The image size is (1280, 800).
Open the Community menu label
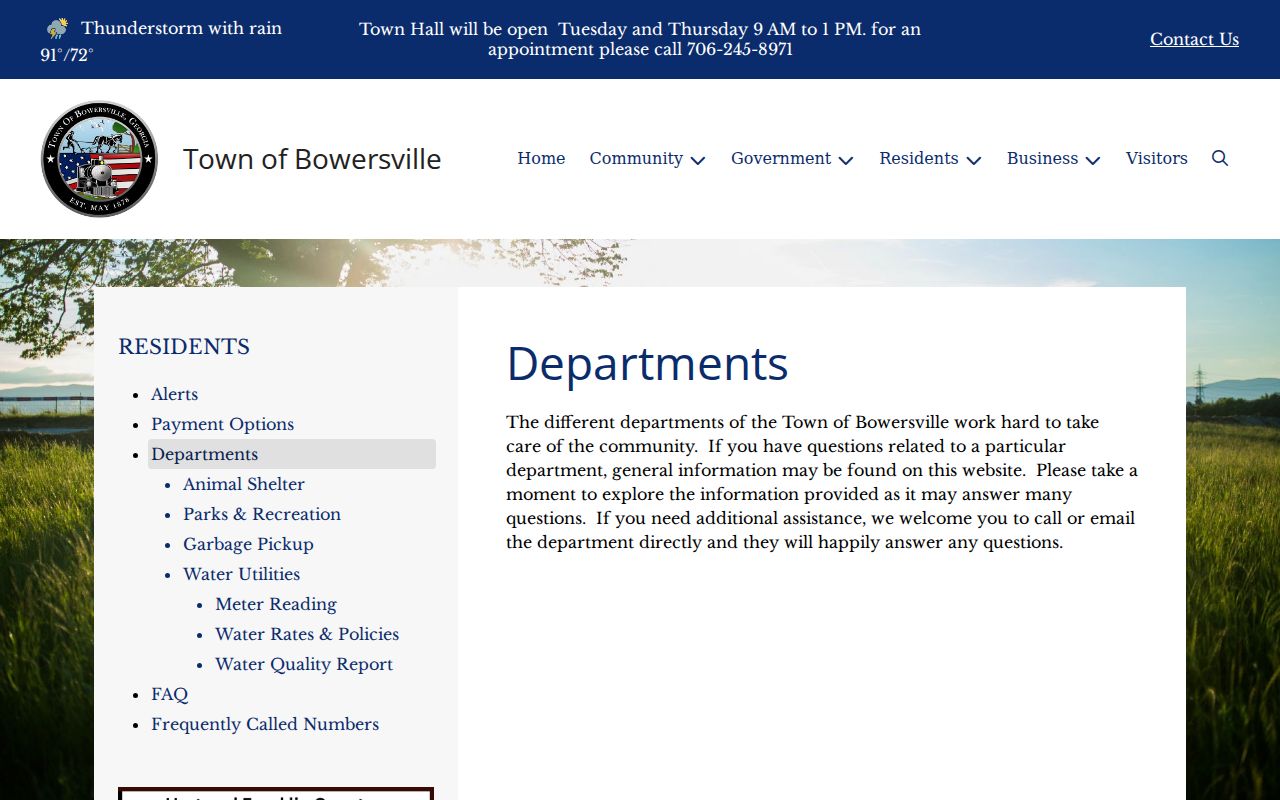tap(636, 158)
